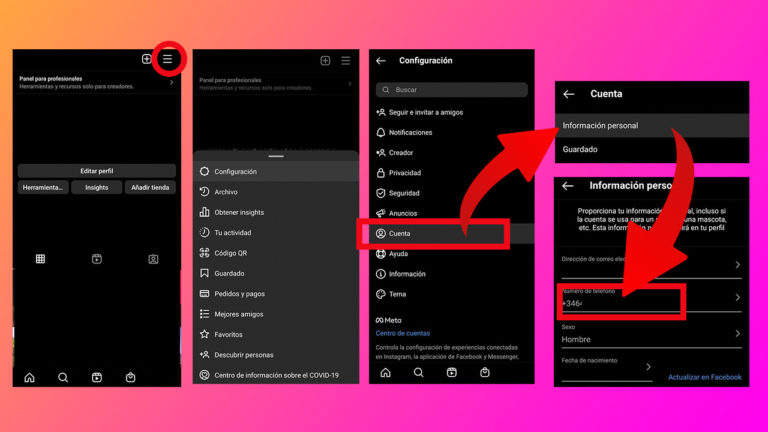Follow the Actualizar en Facebook link
The height and width of the screenshot is (432, 768).
pos(704,377)
